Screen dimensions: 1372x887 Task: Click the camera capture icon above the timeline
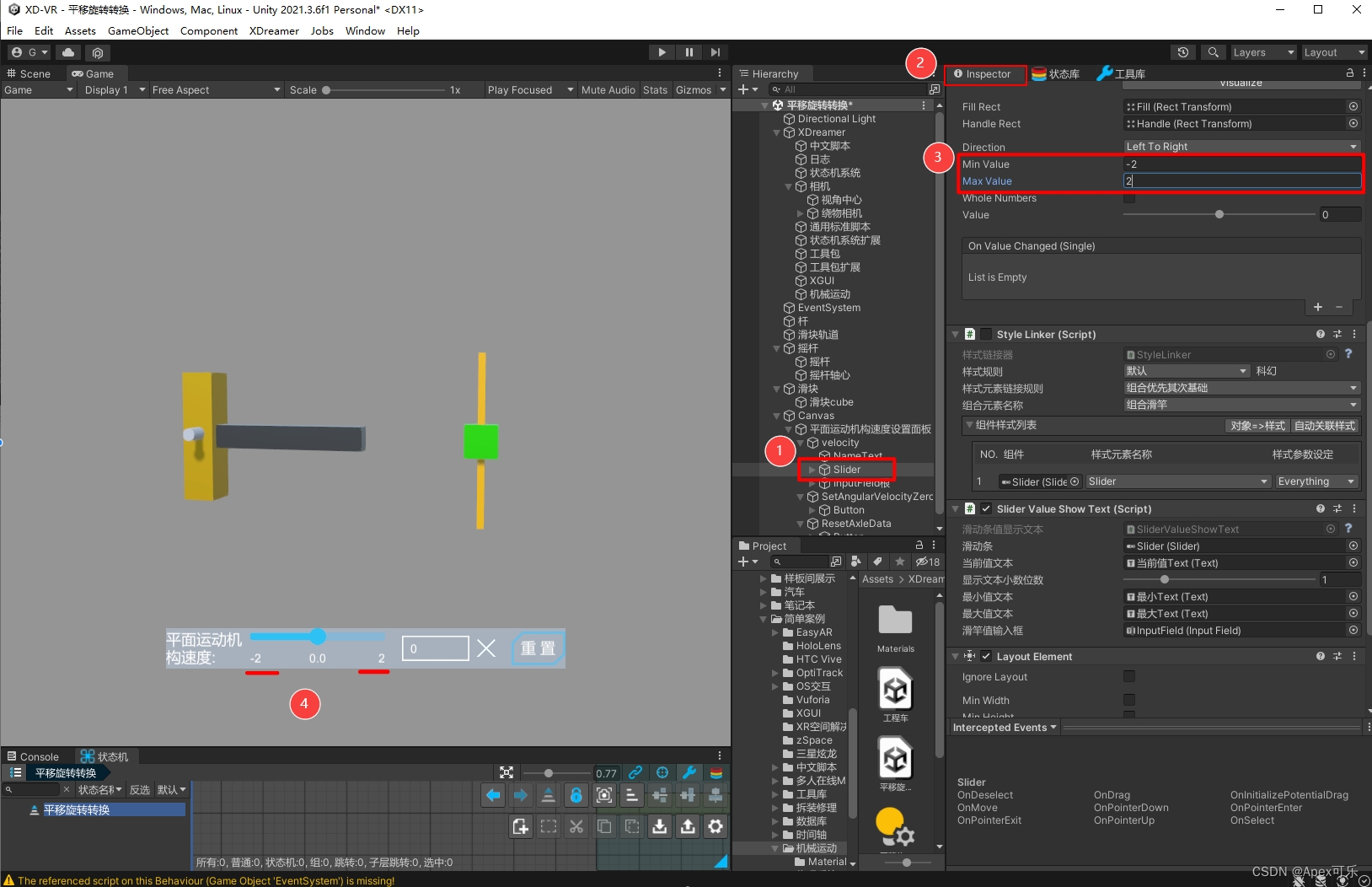604,795
